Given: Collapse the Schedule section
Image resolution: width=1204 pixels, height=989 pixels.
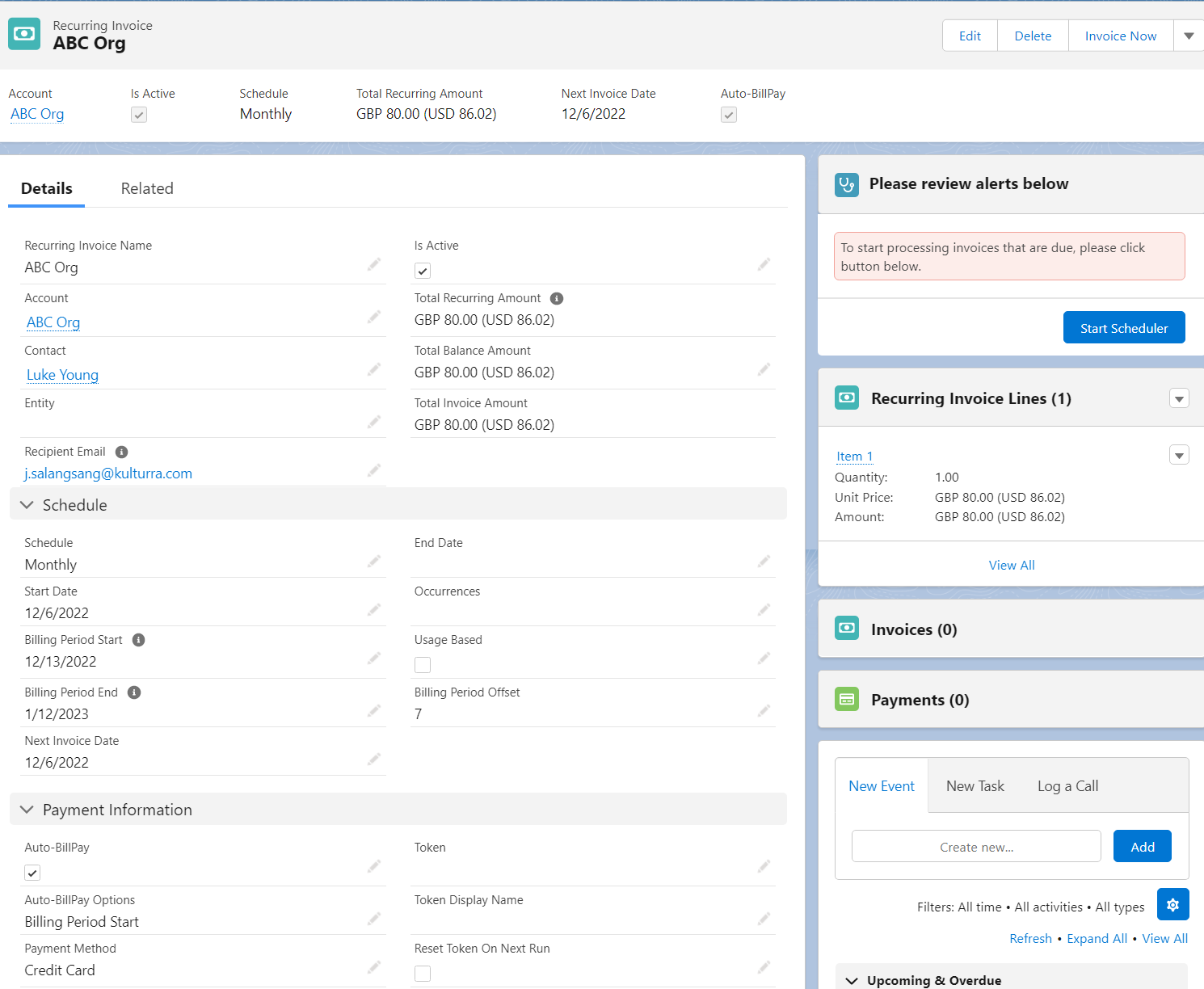Looking at the screenshot, I should (x=27, y=505).
